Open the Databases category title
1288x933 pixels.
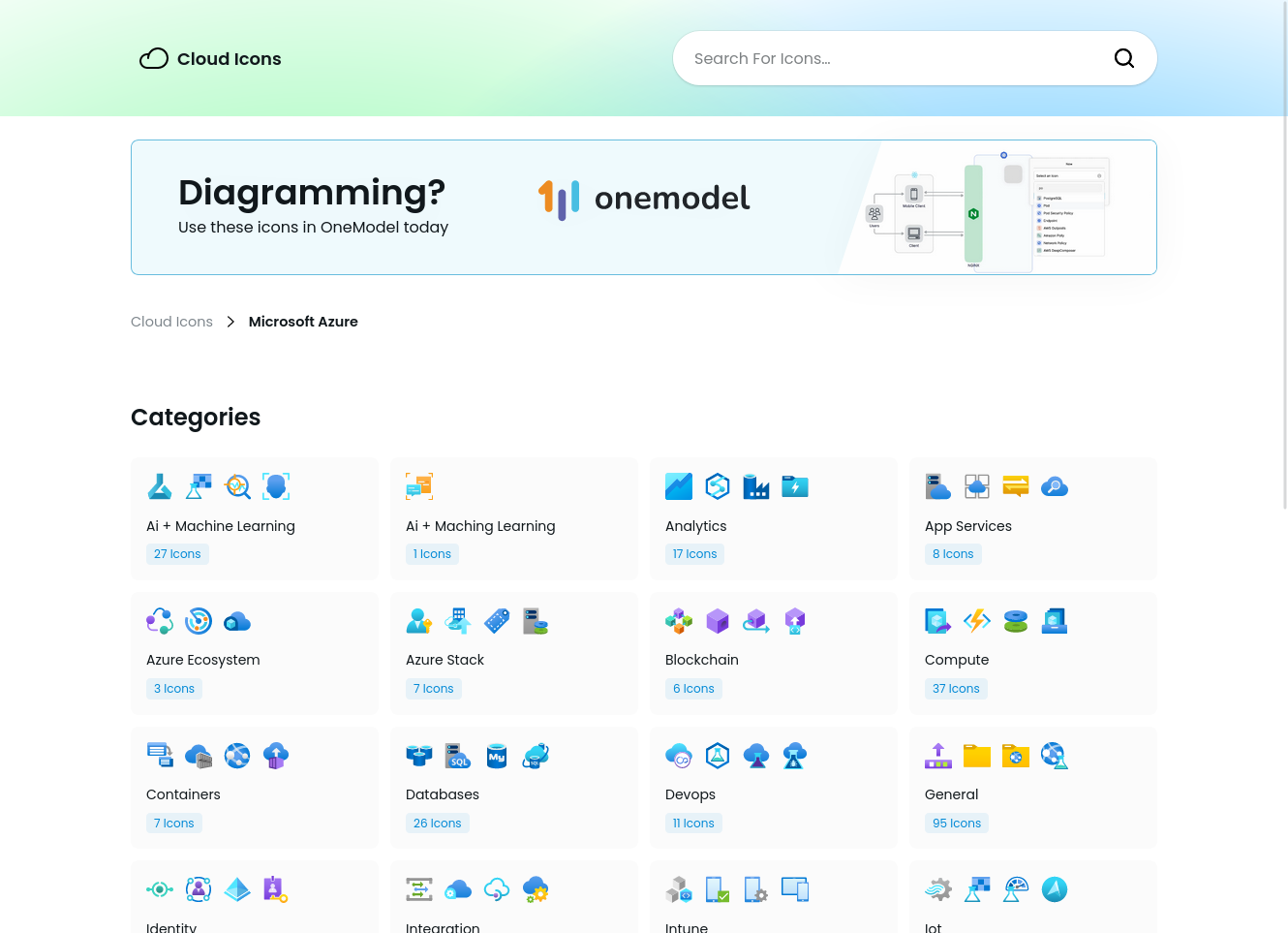(443, 794)
